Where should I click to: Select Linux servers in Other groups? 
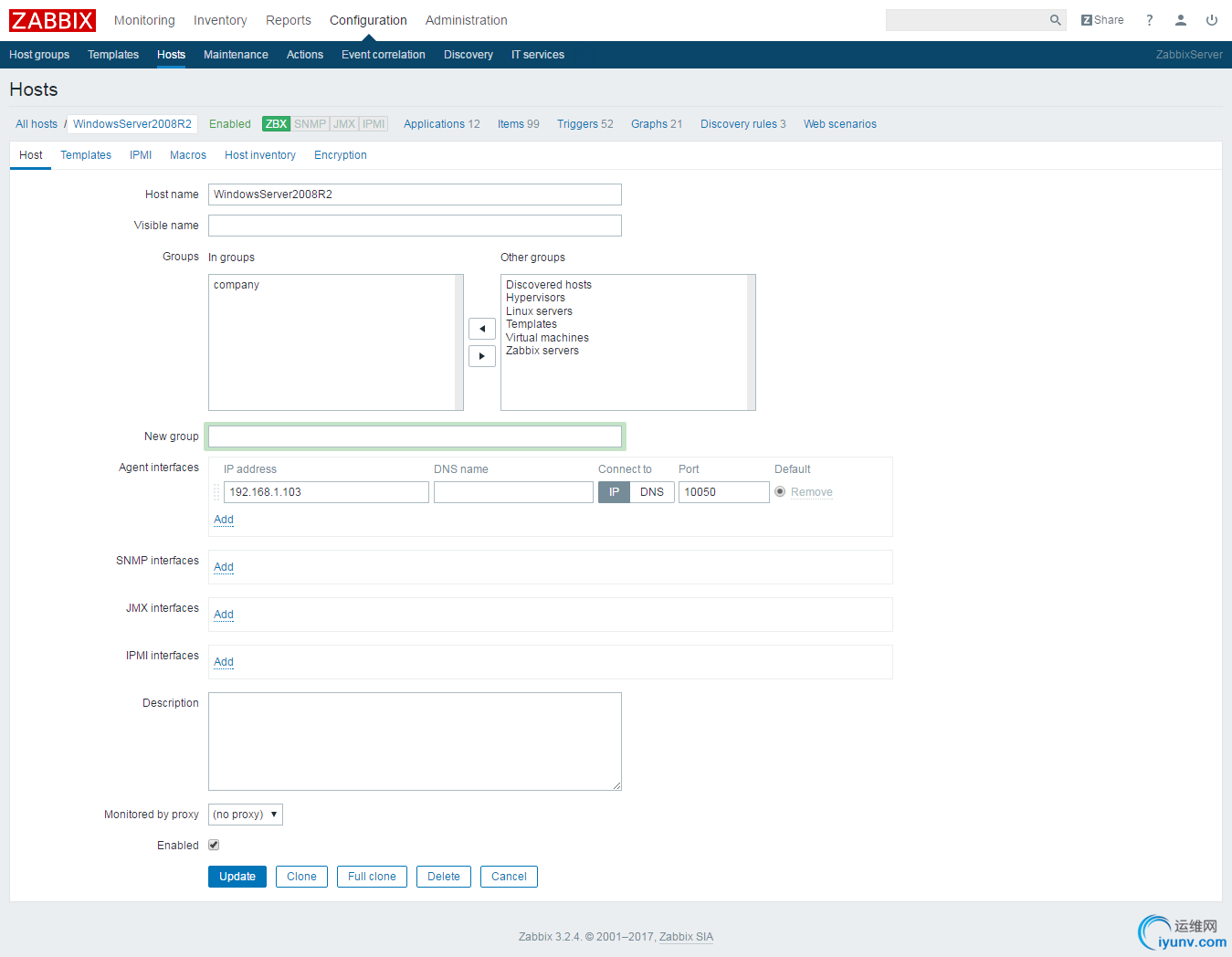(539, 311)
